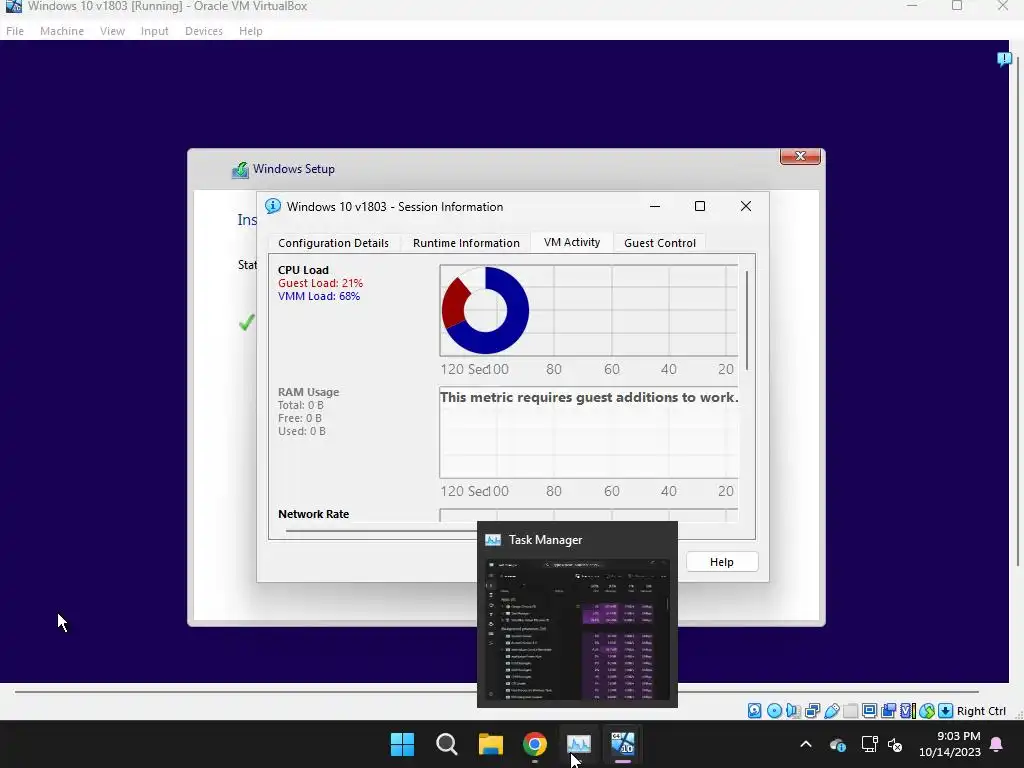Click the Task Manager preview thumbnail
The image size is (1024, 768).
coord(577,630)
